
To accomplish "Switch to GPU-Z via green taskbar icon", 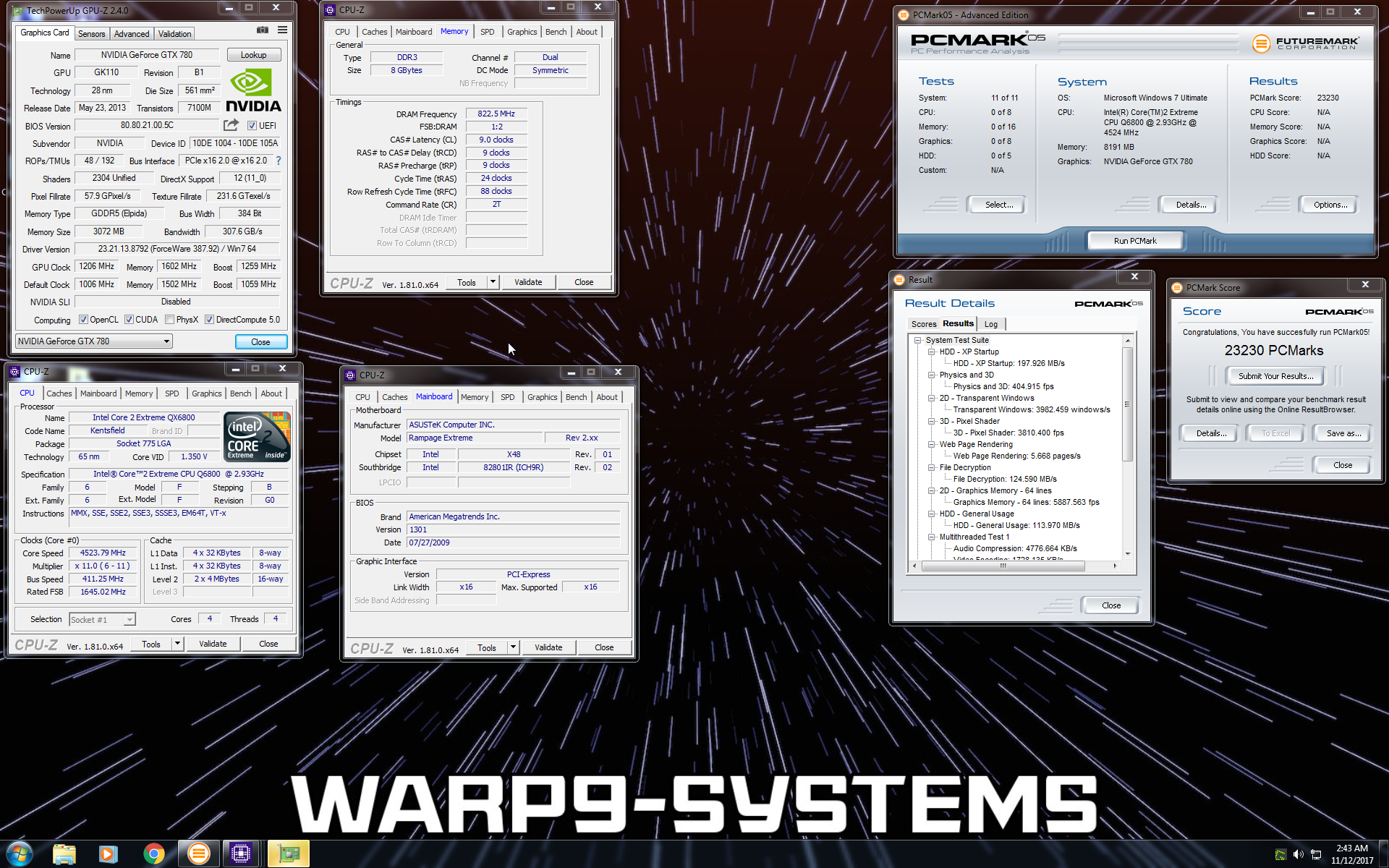I will [289, 854].
